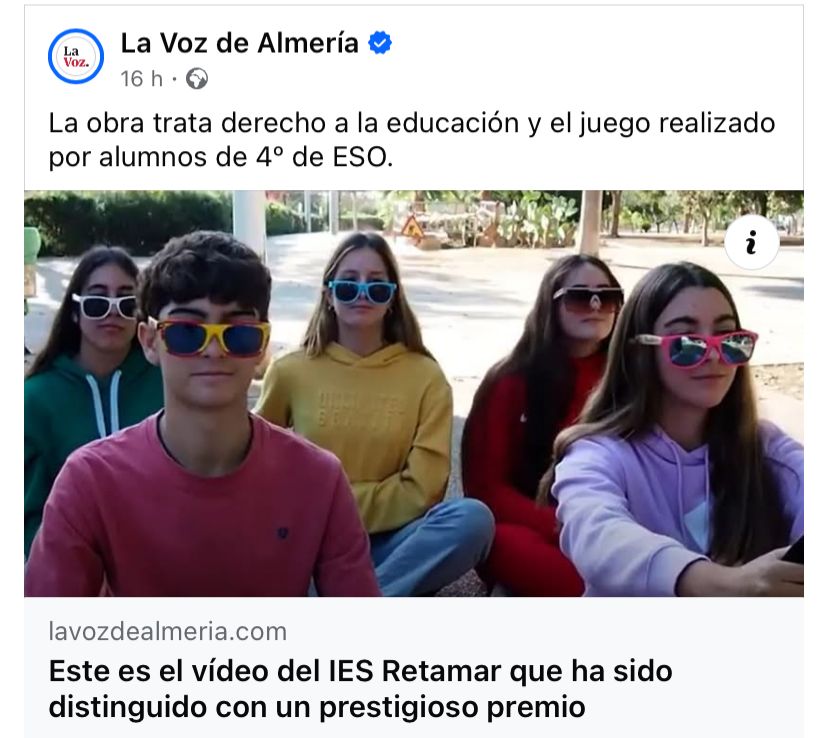
Task: Click the "16 h" post timestamp
Action: 141,79
